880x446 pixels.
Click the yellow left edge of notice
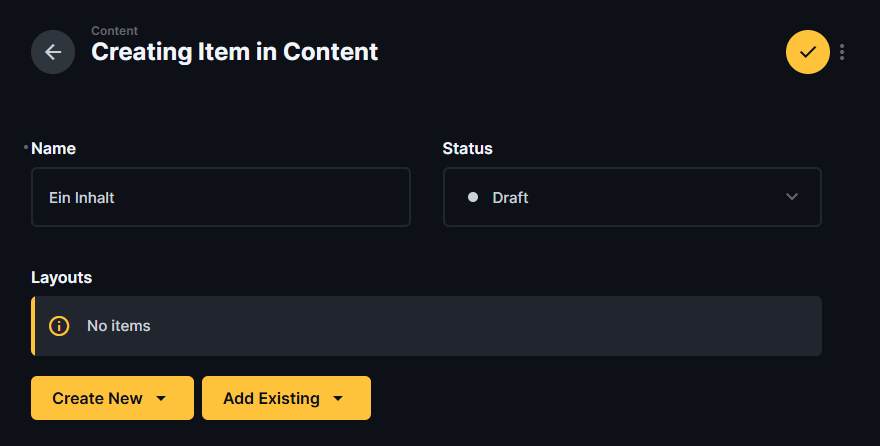(33, 326)
